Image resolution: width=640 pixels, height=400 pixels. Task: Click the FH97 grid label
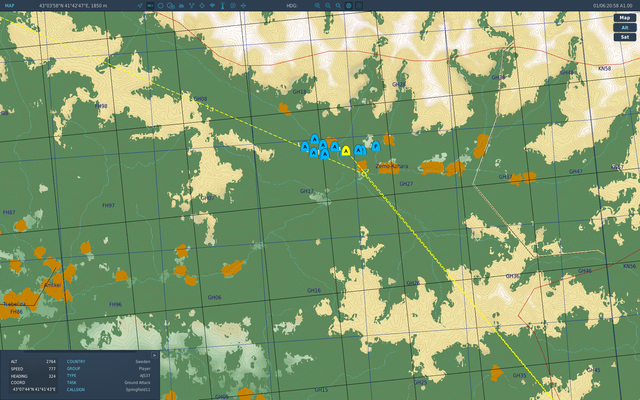[108, 205]
